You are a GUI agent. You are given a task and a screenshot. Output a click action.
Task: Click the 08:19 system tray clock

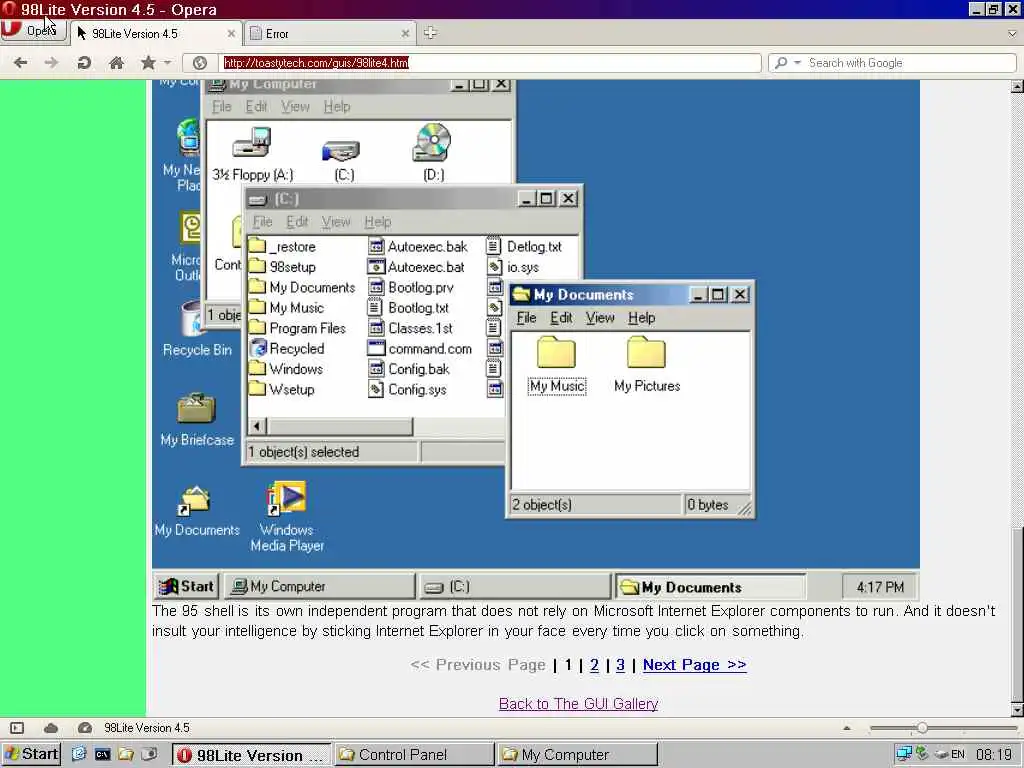click(993, 754)
